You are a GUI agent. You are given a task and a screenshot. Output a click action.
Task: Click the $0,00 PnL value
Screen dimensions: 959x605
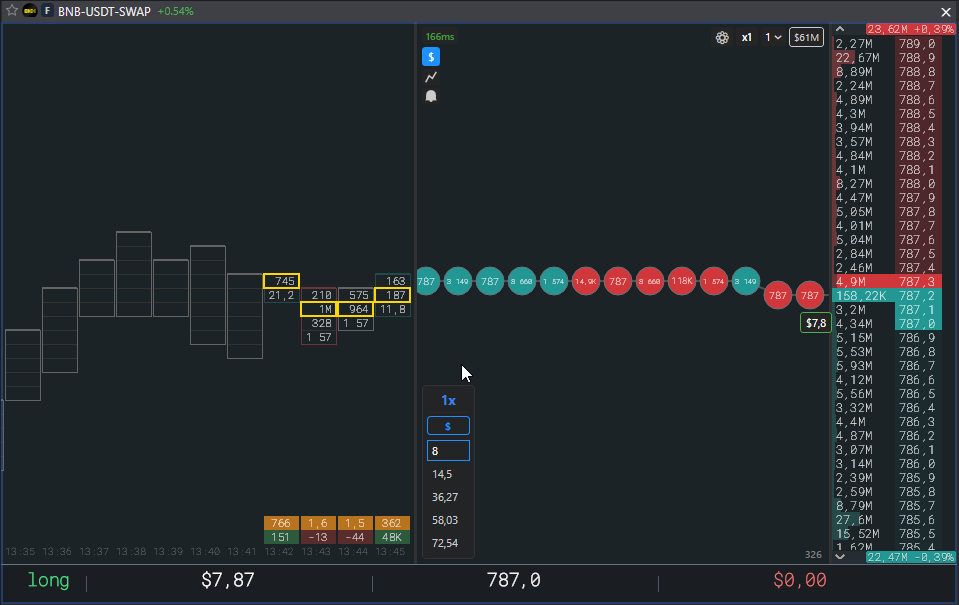pos(800,580)
